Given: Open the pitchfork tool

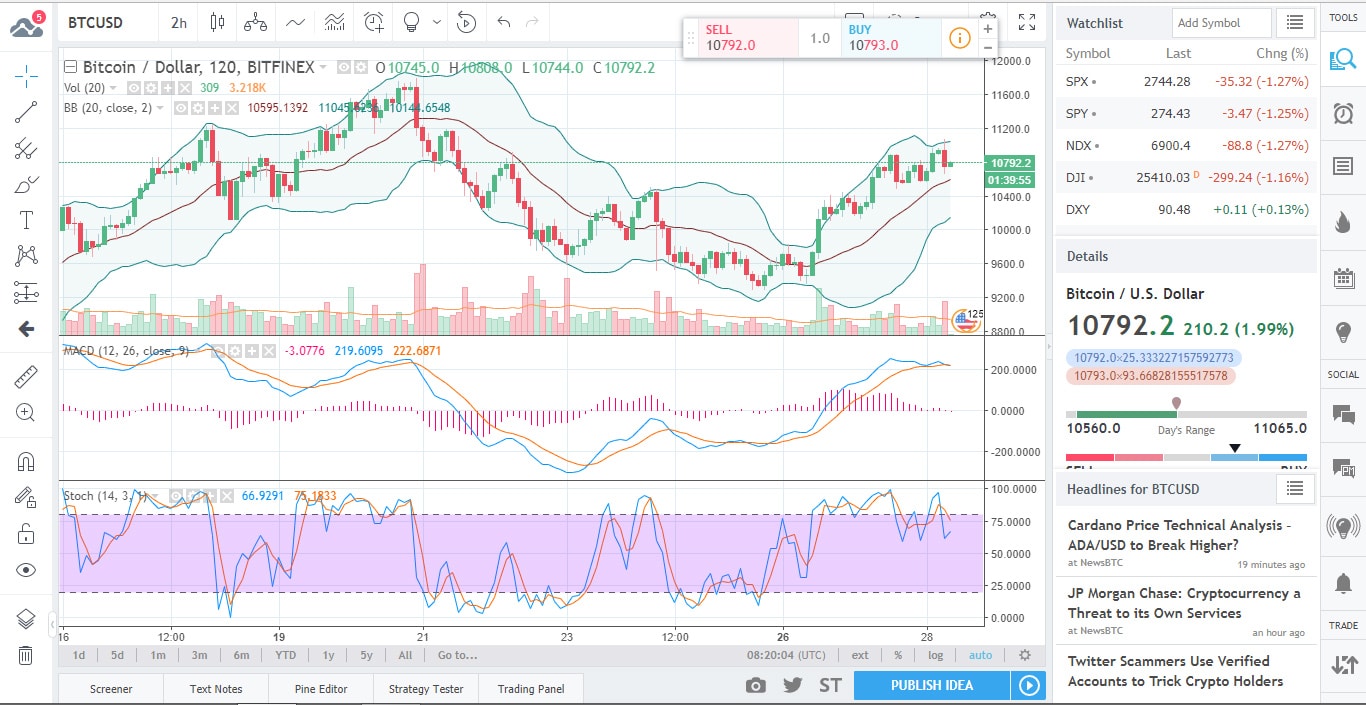Looking at the screenshot, I should (x=26, y=148).
